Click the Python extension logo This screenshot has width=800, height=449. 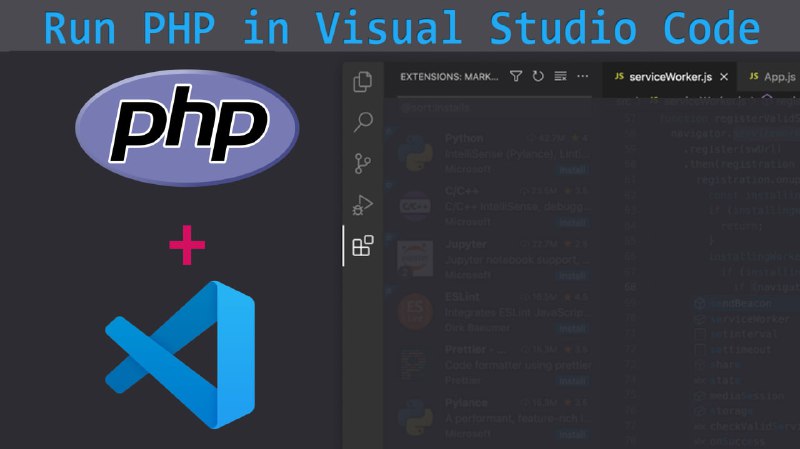415,153
